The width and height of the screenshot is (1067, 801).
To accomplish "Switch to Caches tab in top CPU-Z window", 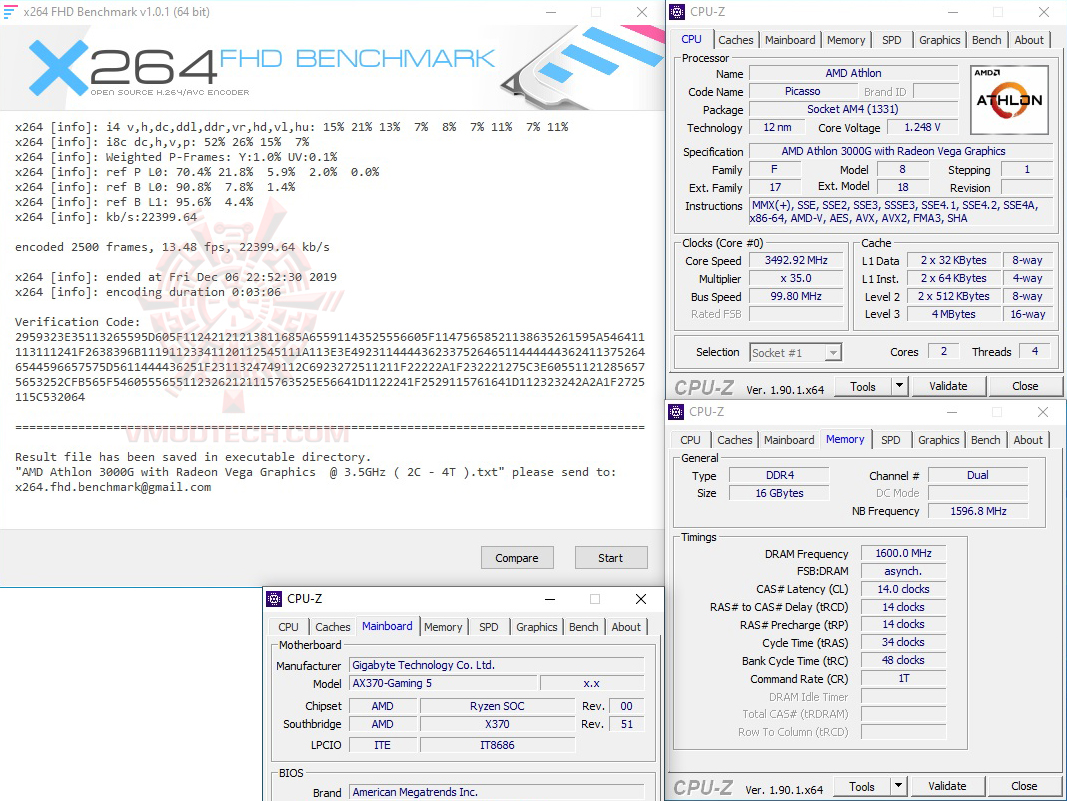I will point(736,40).
